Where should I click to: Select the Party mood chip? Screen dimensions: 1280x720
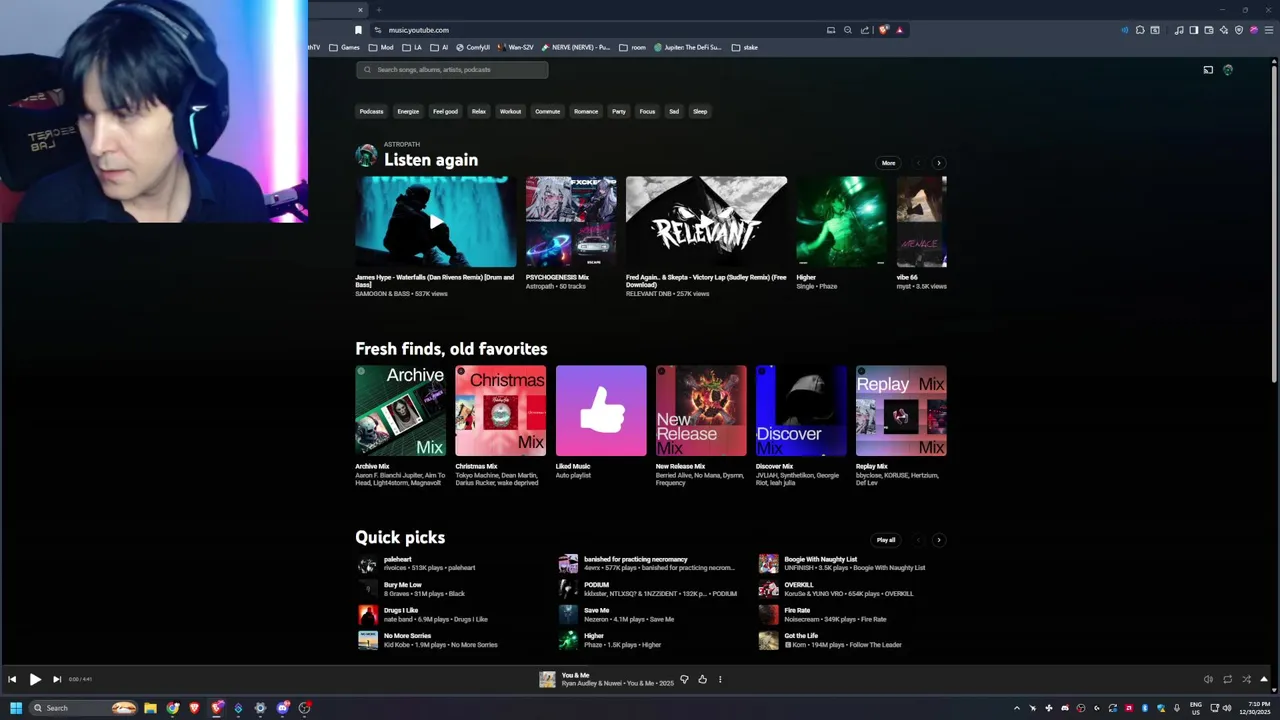point(619,111)
